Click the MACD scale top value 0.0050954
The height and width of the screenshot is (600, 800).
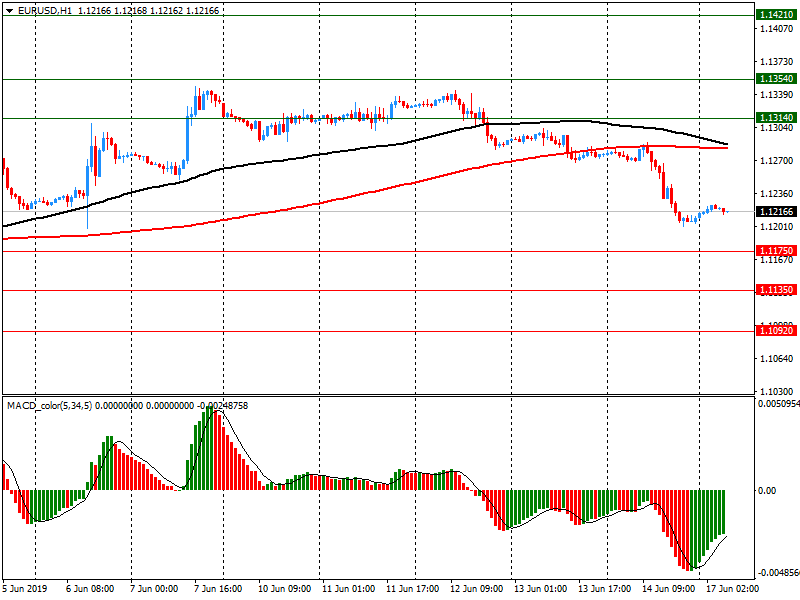(779, 404)
